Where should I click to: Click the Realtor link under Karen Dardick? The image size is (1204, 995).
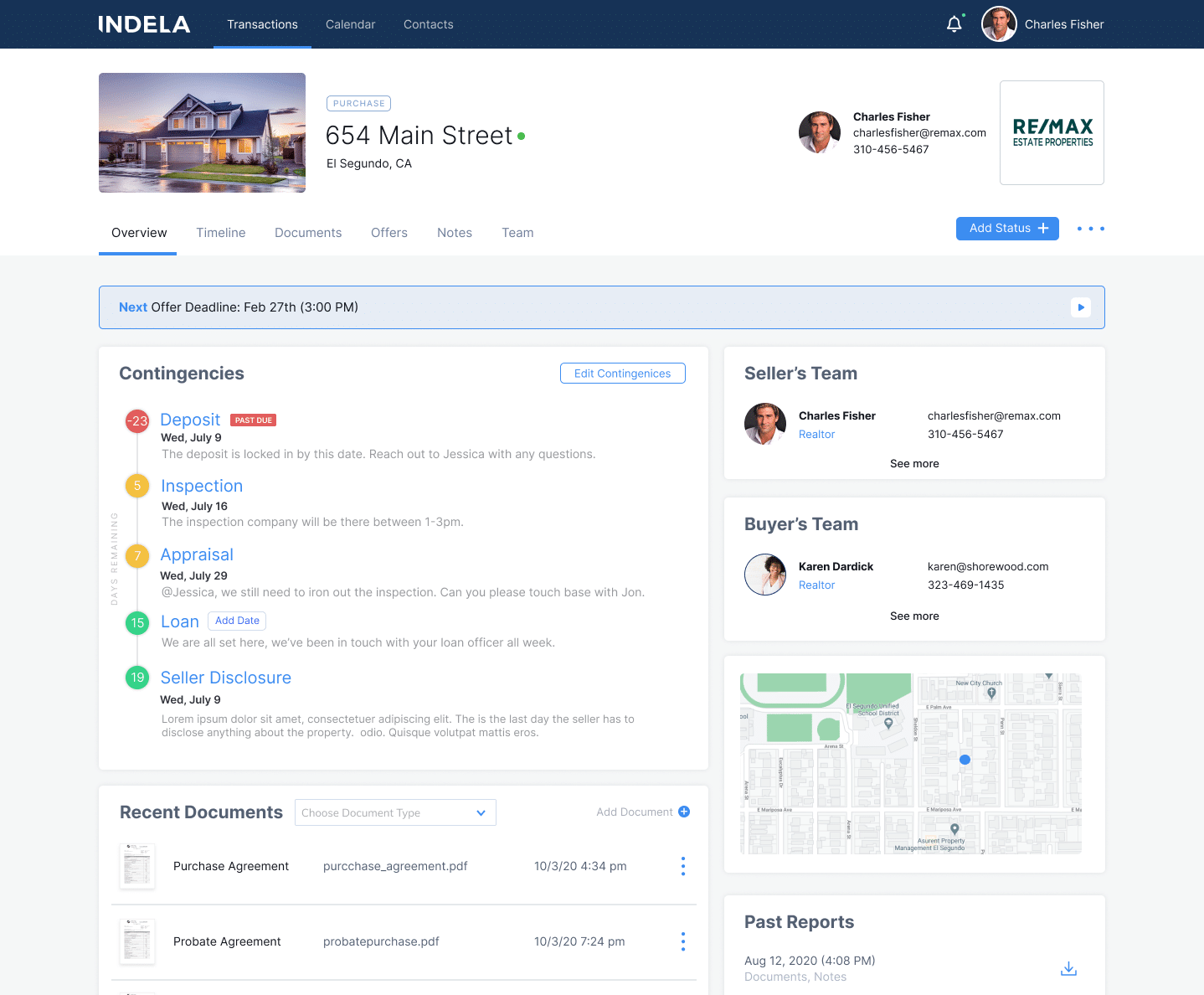pos(816,585)
